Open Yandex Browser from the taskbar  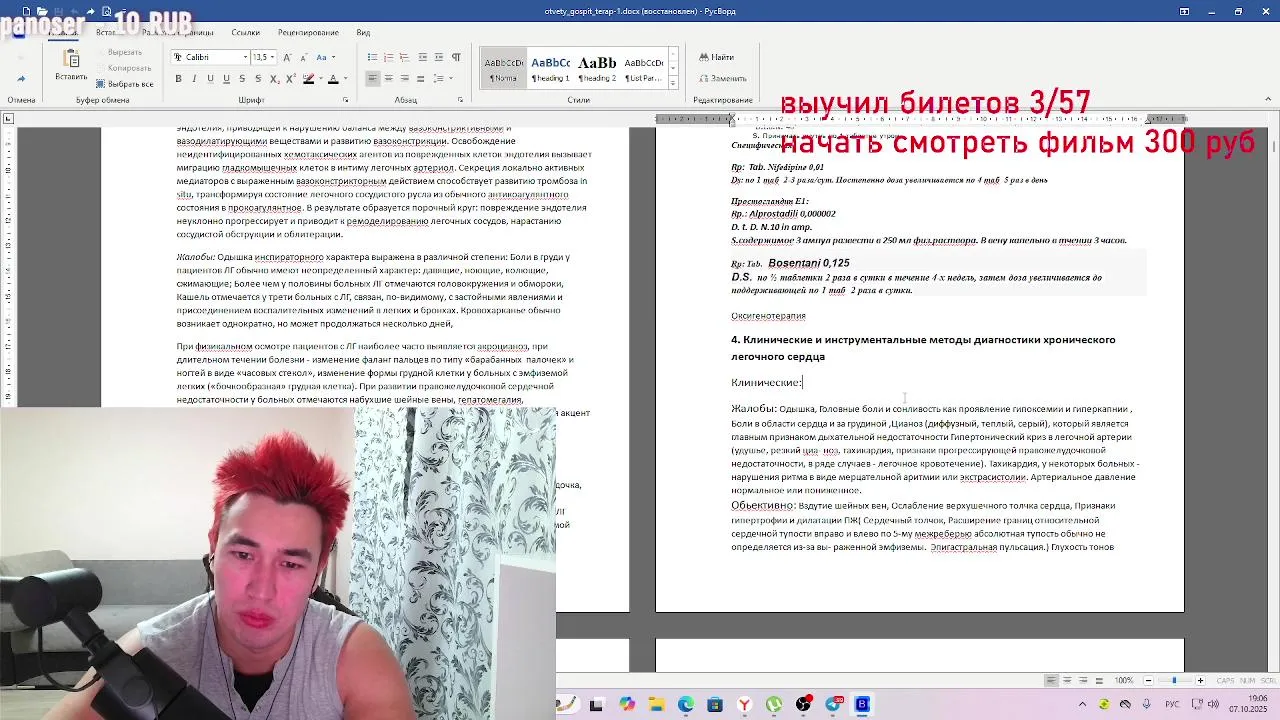click(x=745, y=704)
